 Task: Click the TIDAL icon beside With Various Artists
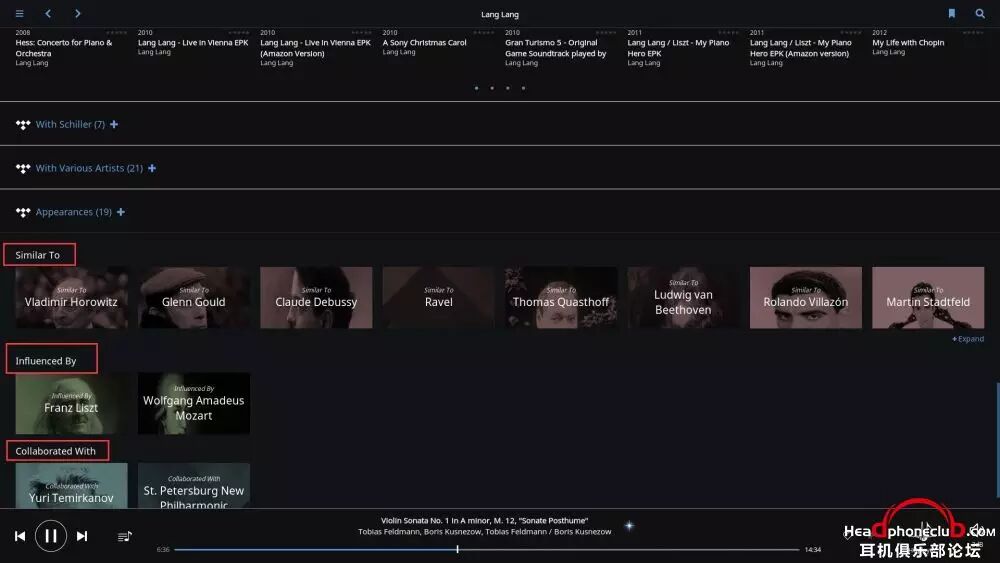click(23, 168)
